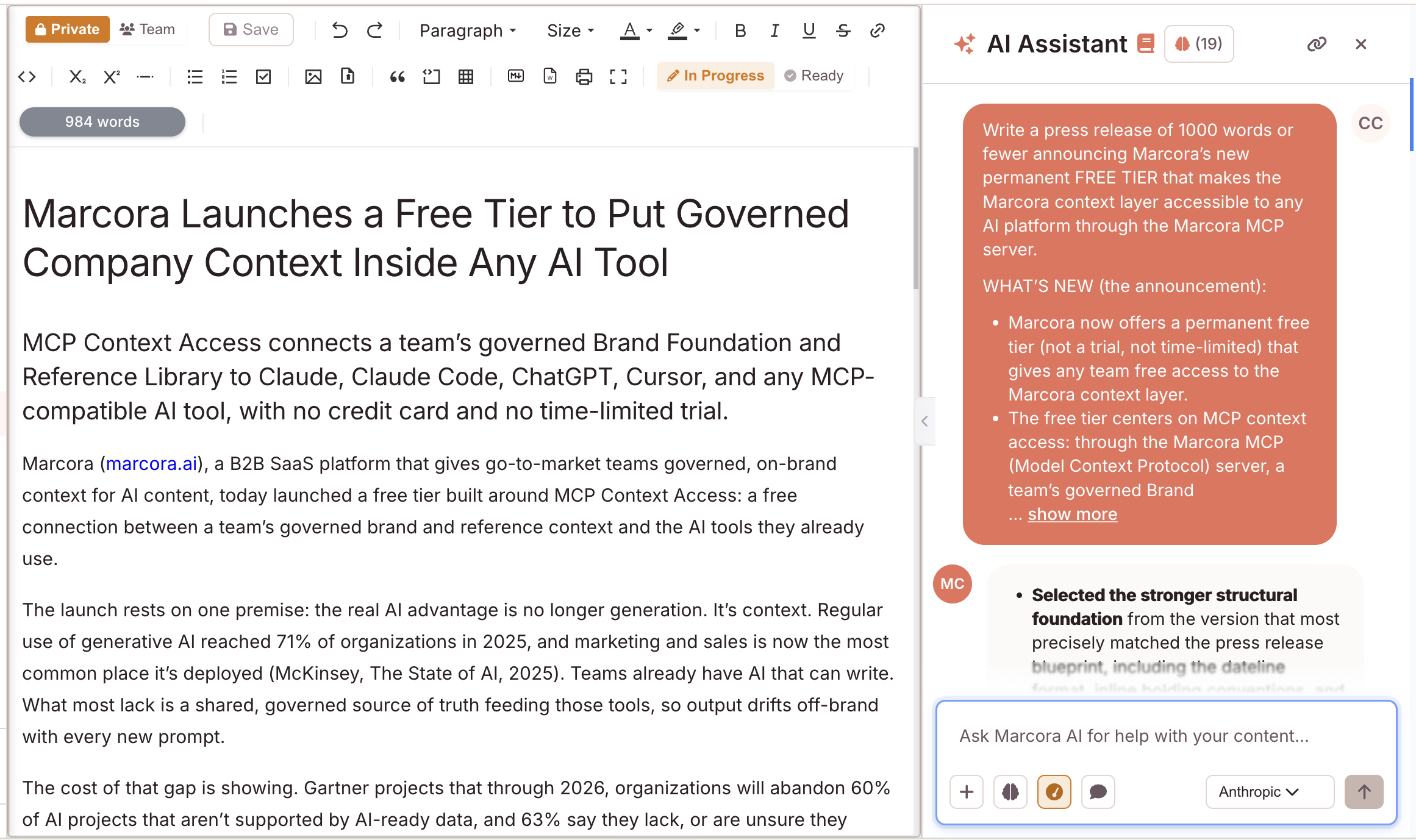Undo the last edit

[340, 30]
